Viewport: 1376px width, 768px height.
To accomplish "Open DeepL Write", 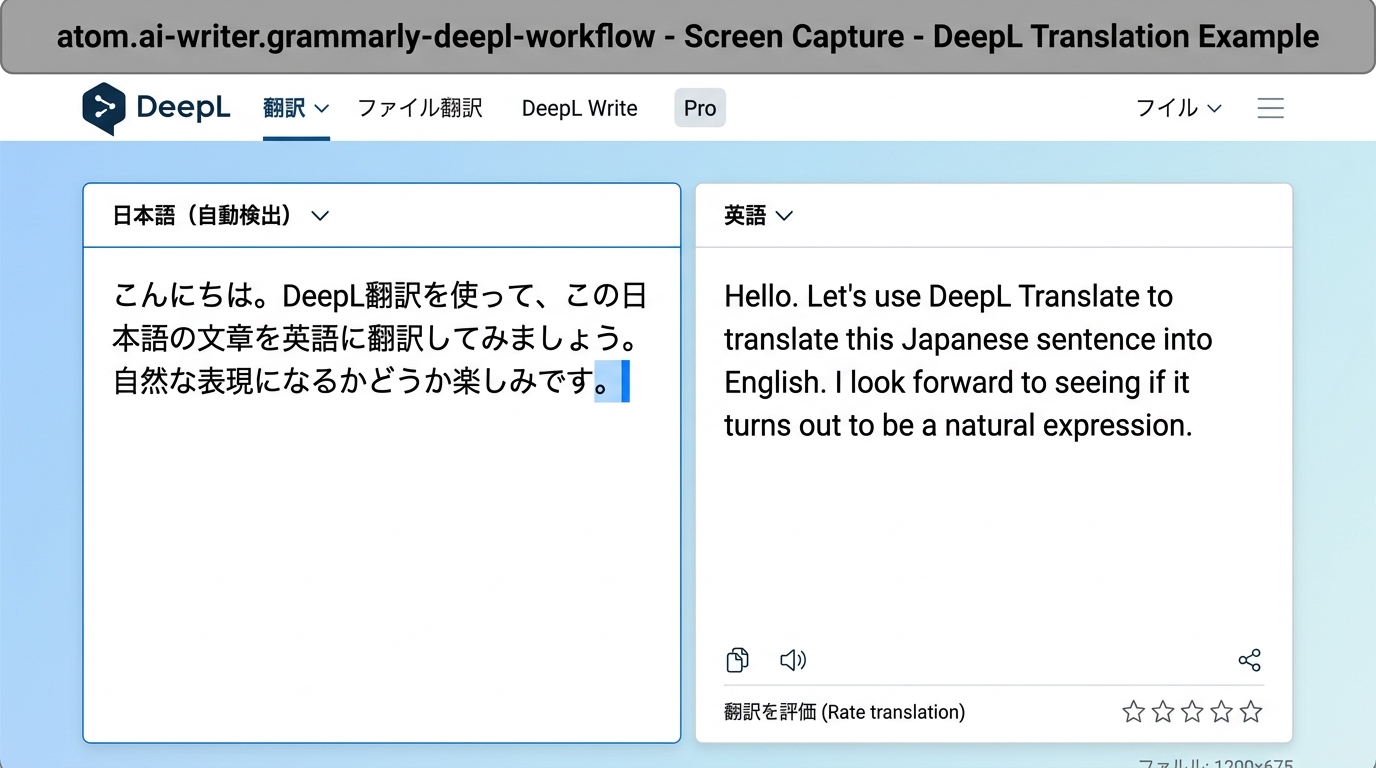I will pos(579,108).
